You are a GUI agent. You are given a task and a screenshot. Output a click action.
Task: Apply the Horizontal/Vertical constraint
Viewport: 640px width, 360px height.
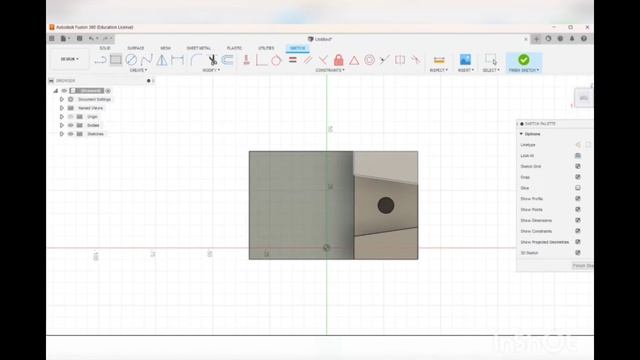[x=246, y=60]
